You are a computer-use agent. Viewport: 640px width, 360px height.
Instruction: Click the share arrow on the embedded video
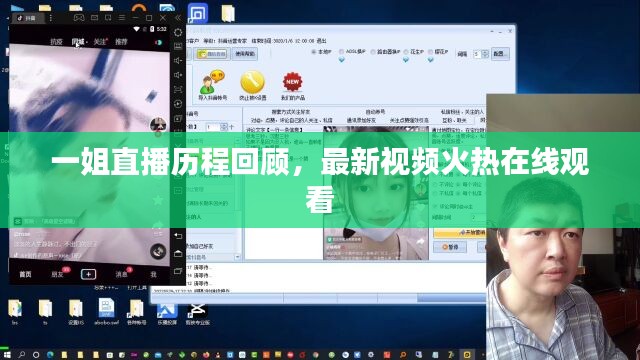pyautogui.click(x=420, y=242)
